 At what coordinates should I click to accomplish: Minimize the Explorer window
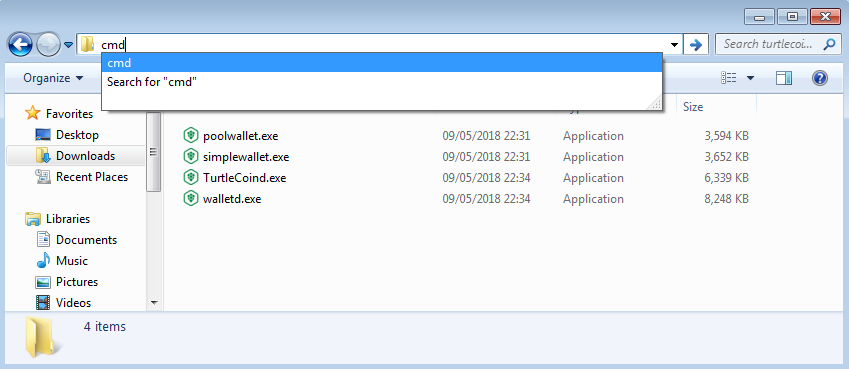tap(760, 17)
